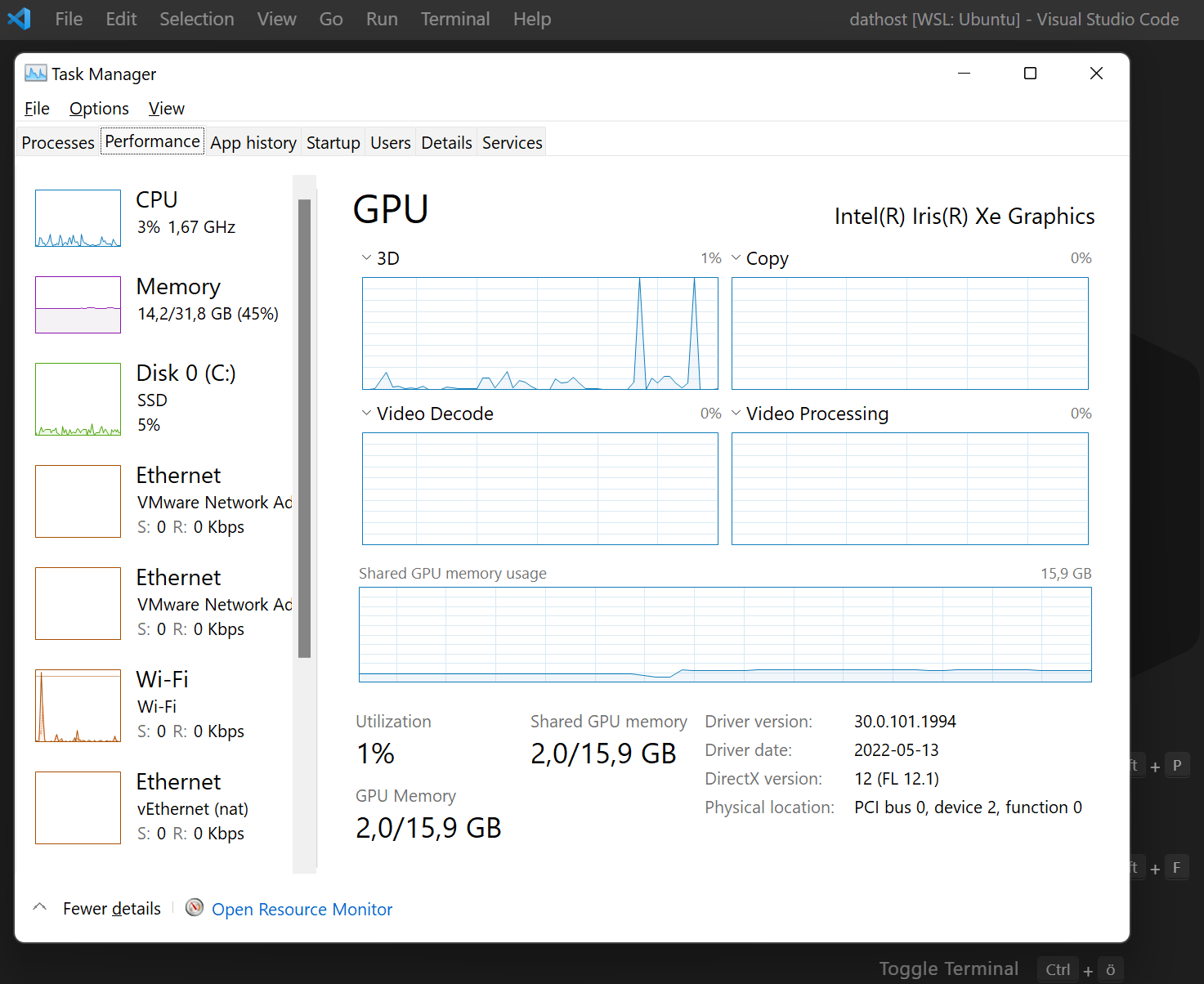Collapse the Video Decode graph

(x=366, y=413)
